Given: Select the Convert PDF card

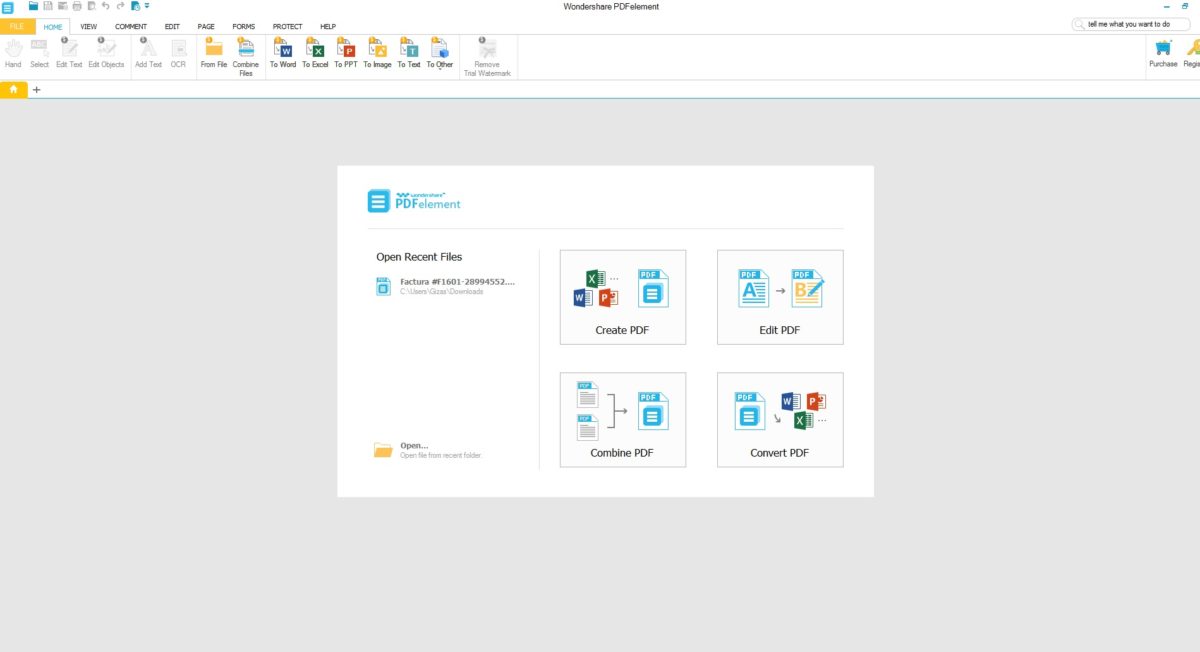Looking at the screenshot, I should click(780, 420).
